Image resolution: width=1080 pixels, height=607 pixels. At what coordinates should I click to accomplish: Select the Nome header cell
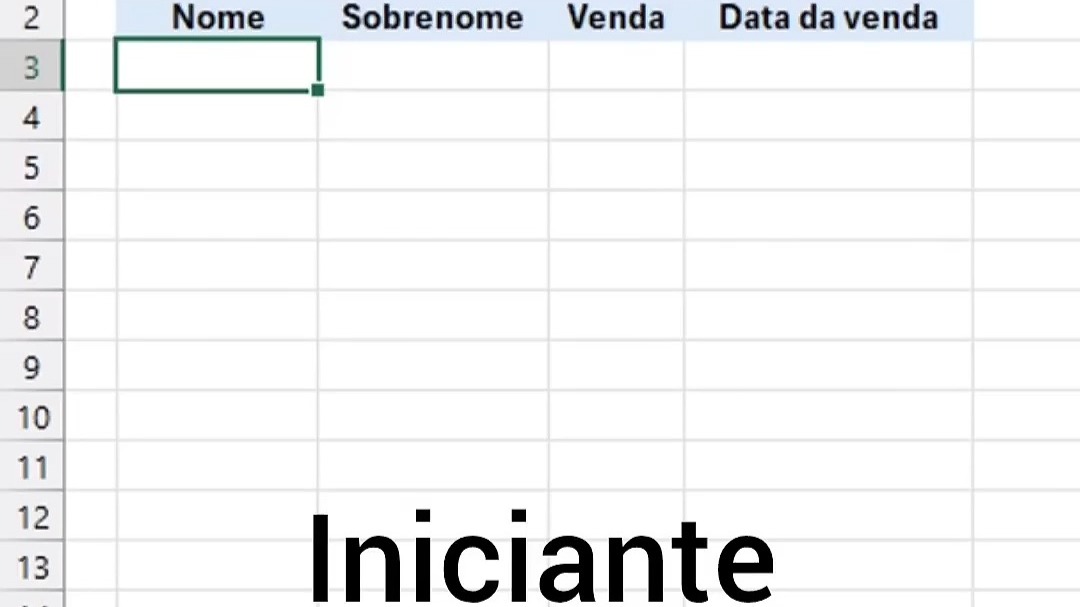(x=218, y=19)
